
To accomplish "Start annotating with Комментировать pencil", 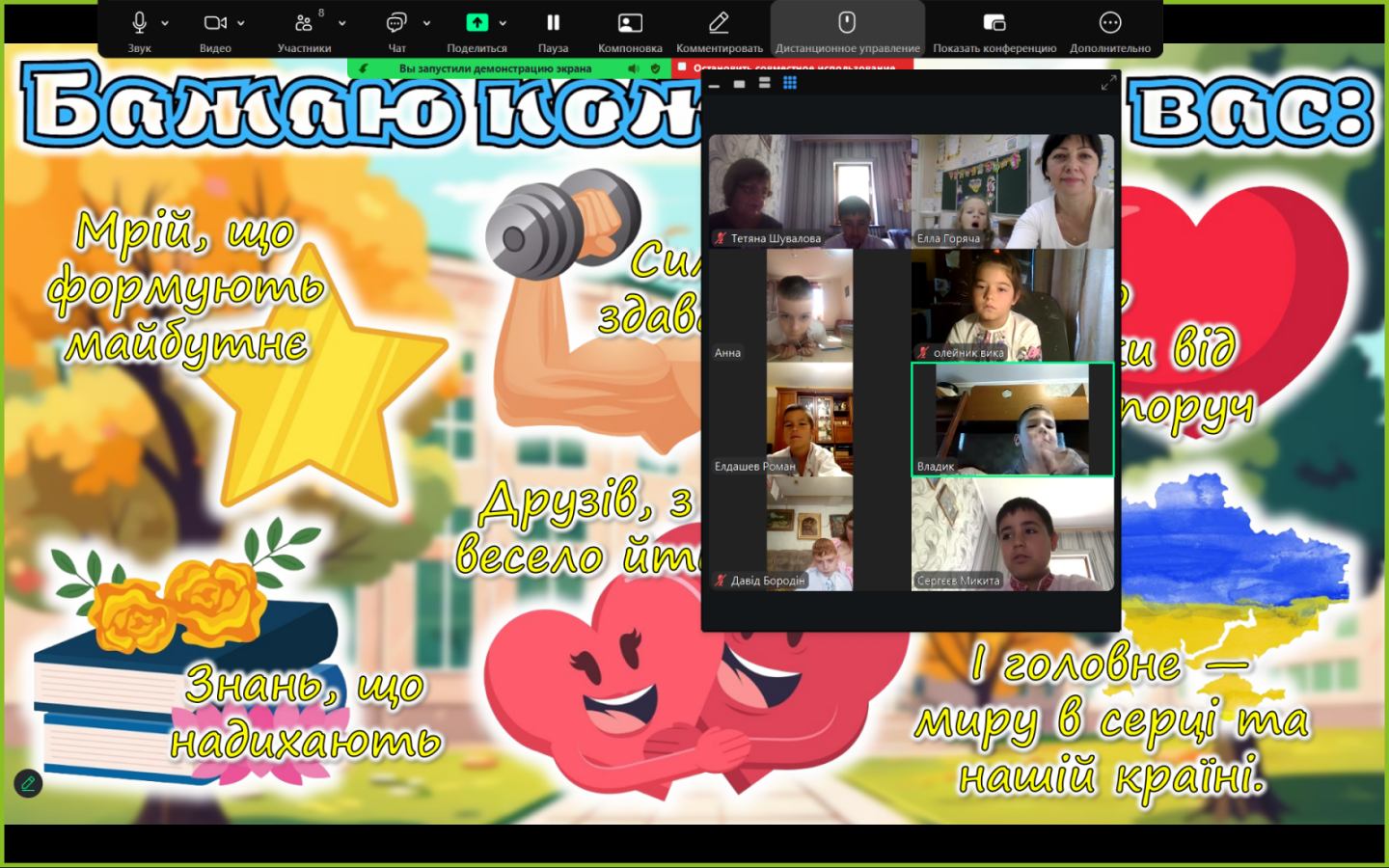I will click(x=719, y=23).
